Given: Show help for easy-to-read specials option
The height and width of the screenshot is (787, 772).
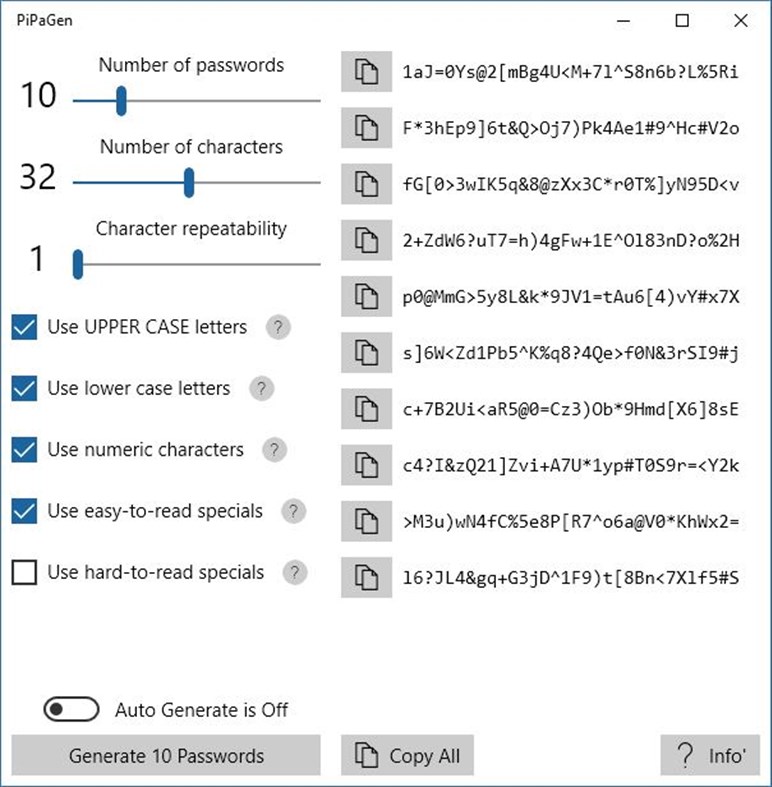Looking at the screenshot, I should click(x=293, y=511).
